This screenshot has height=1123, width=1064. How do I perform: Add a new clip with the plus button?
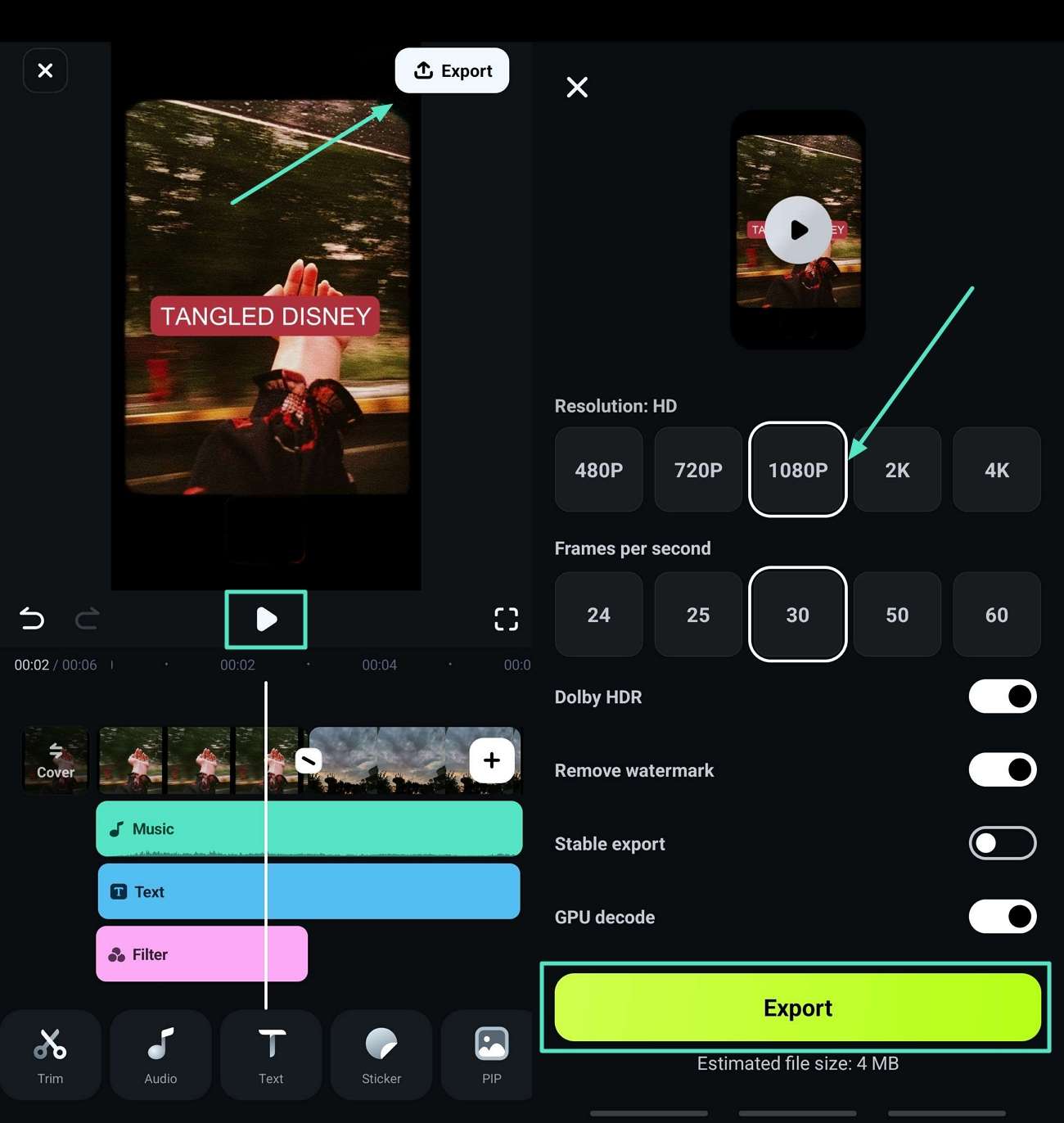click(x=491, y=760)
